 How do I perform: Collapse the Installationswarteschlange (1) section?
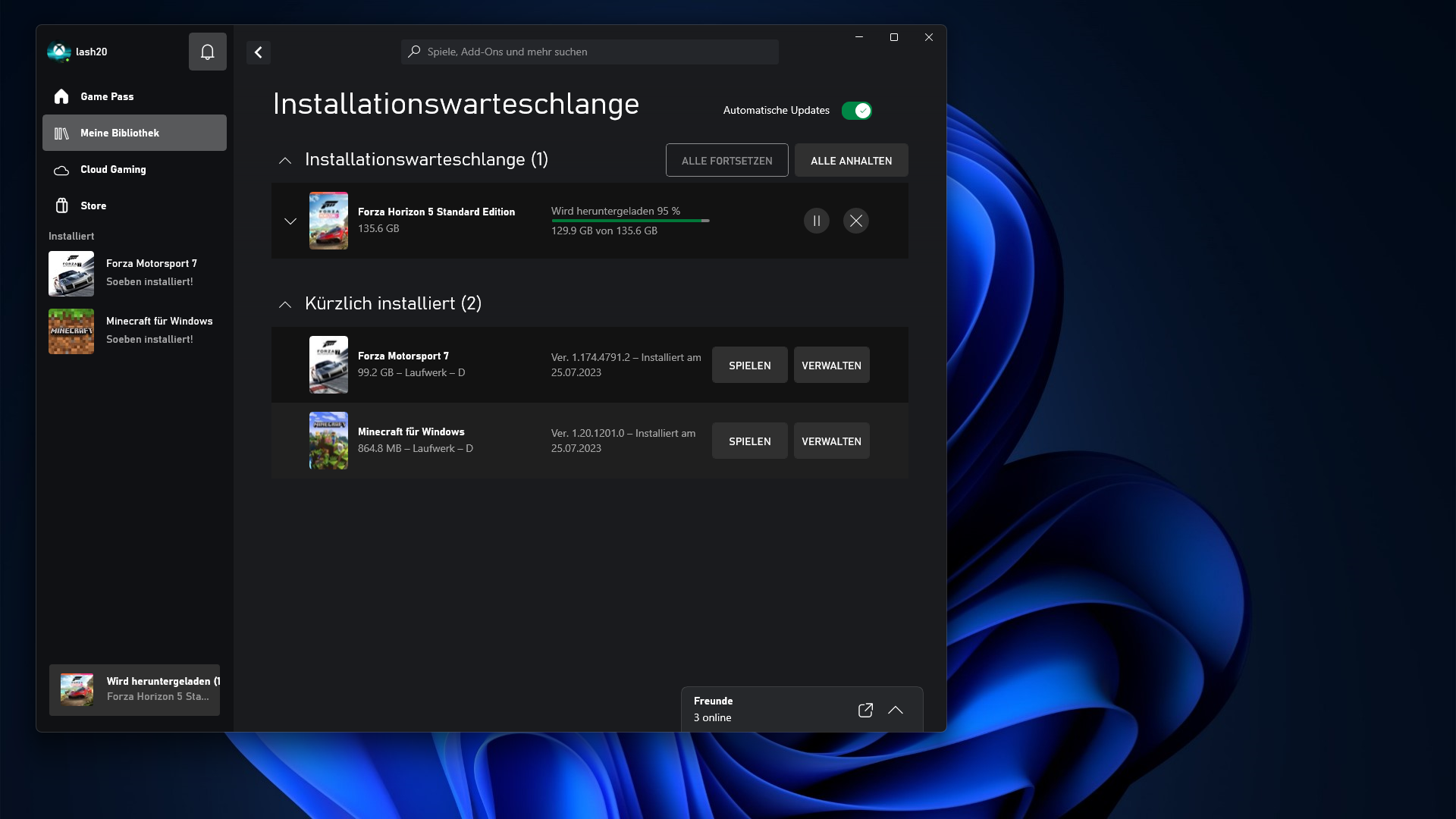[x=285, y=160]
